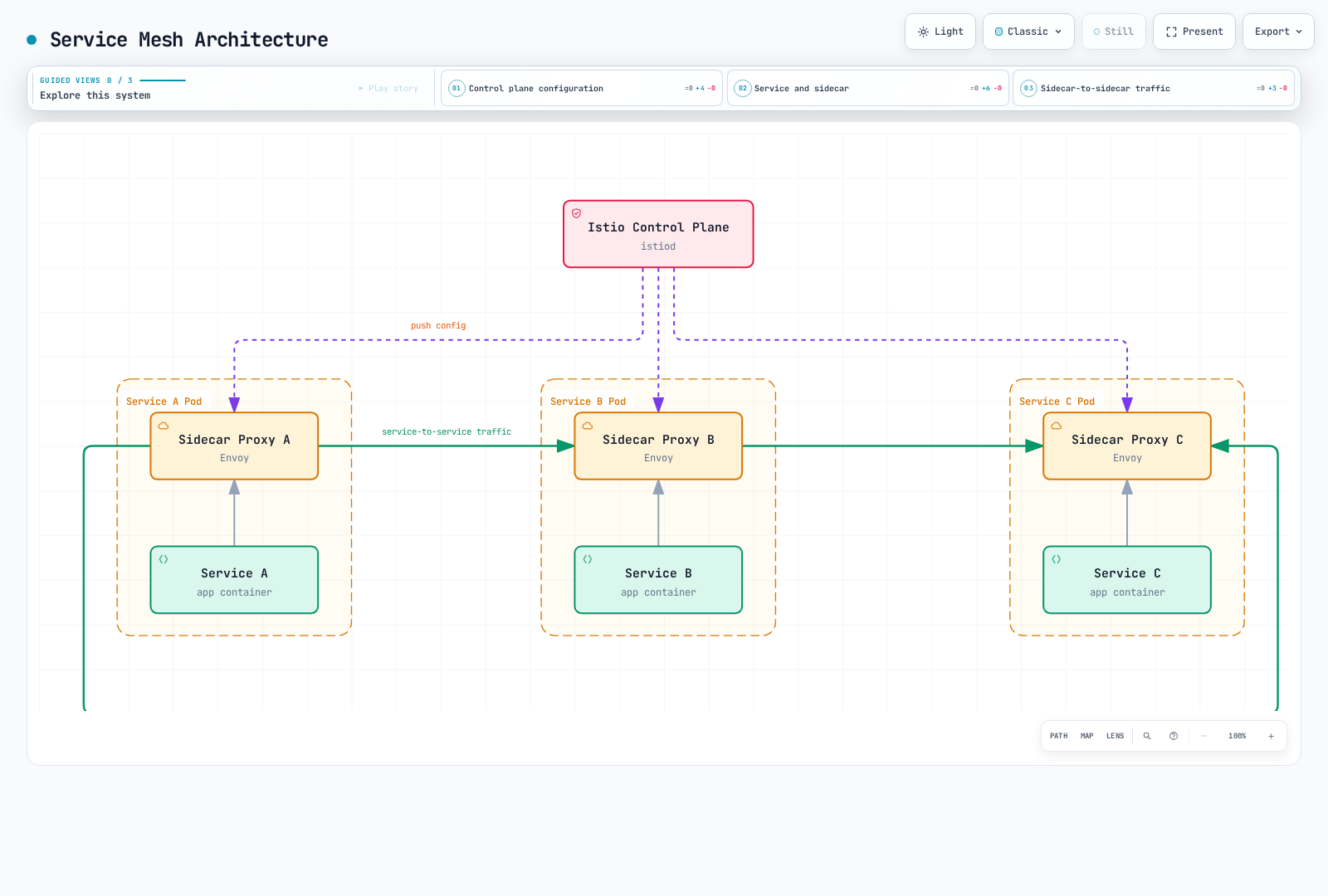This screenshot has width=1328, height=896.
Task: Click the shield icon on Istio Control Plane
Action: pos(576,213)
